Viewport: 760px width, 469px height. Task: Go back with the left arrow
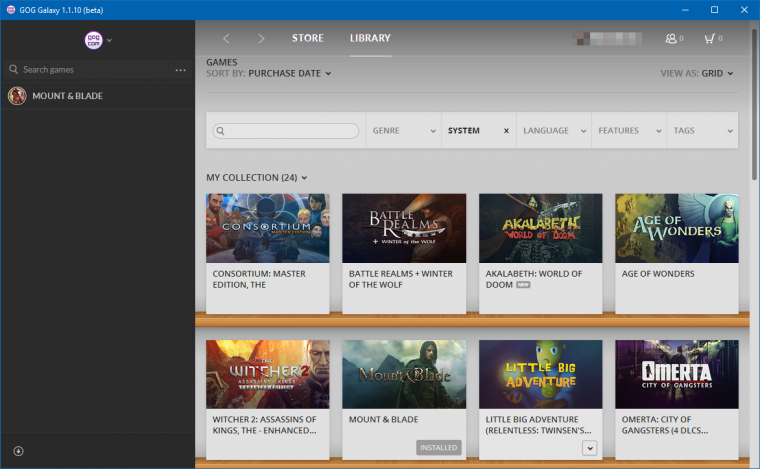[226, 38]
